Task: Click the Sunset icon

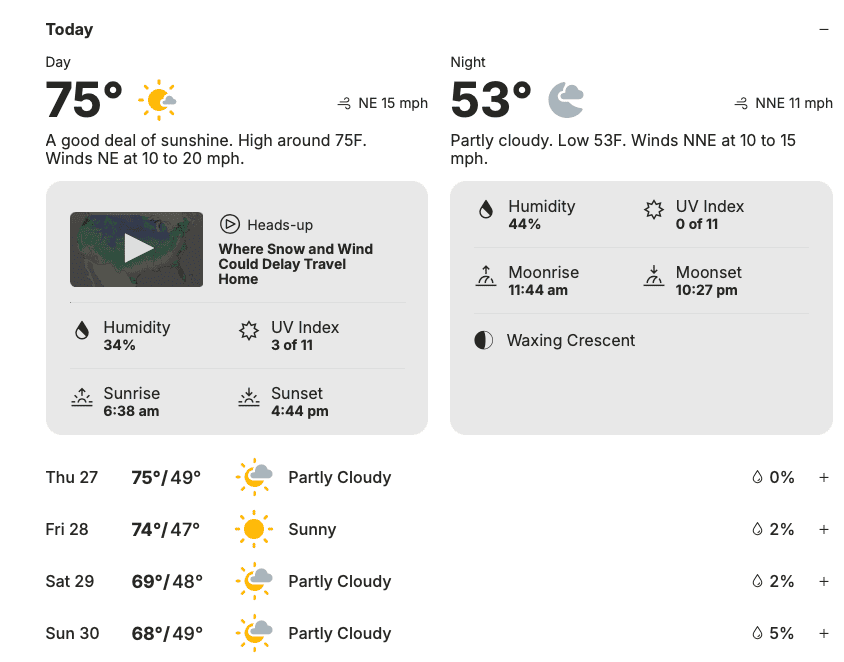Action: click(249, 397)
